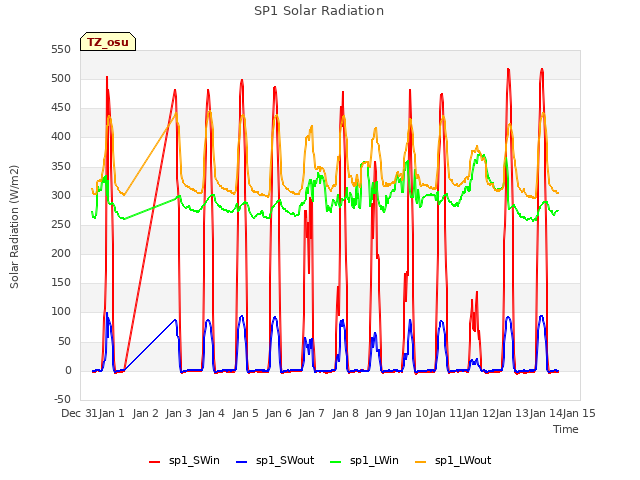Click the 350 y-axis tick label
Screen dimensions: 640x480
click(61, 166)
